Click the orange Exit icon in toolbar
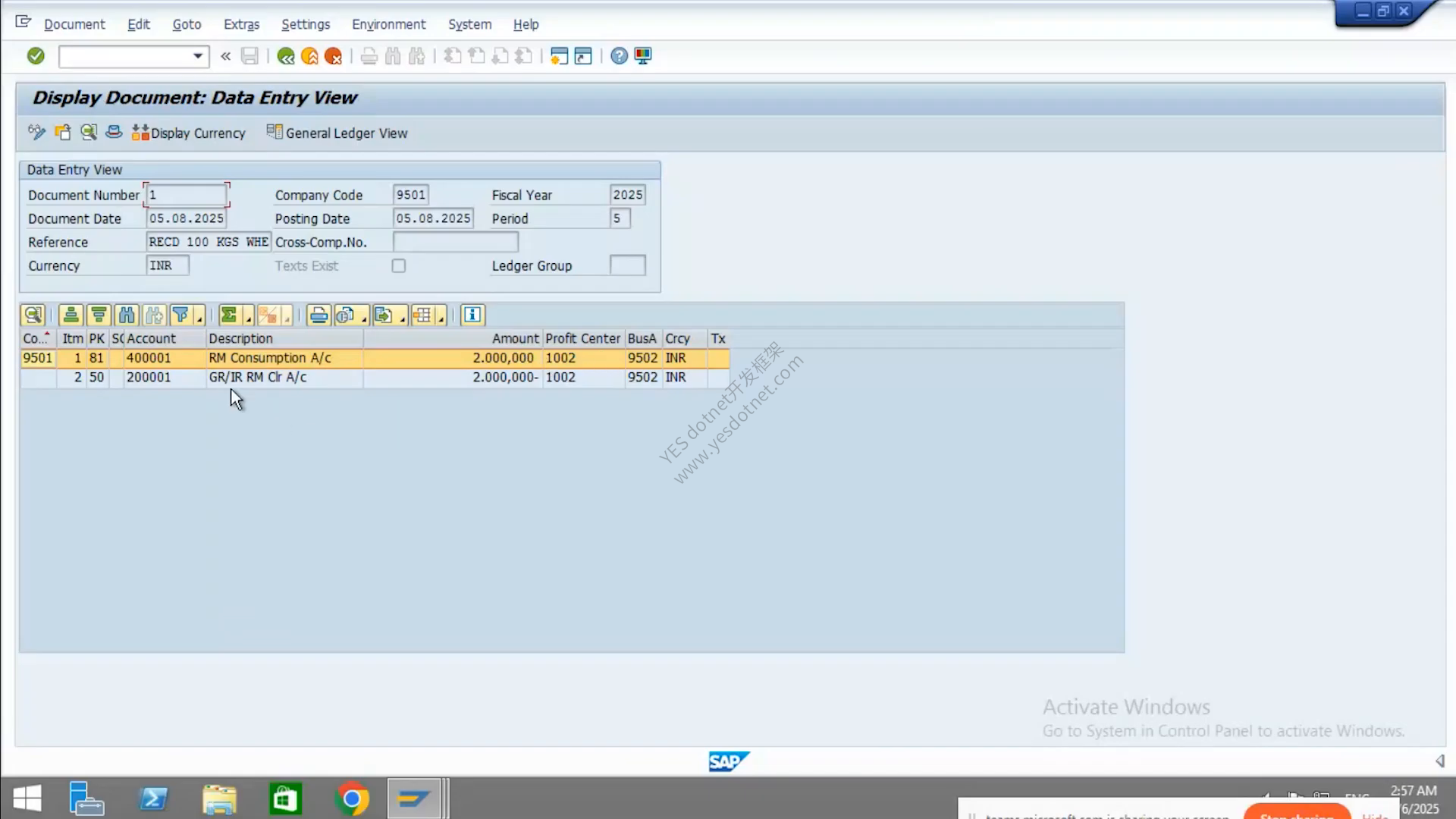The width and height of the screenshot is (1456, 819). [x=309, y=56]
